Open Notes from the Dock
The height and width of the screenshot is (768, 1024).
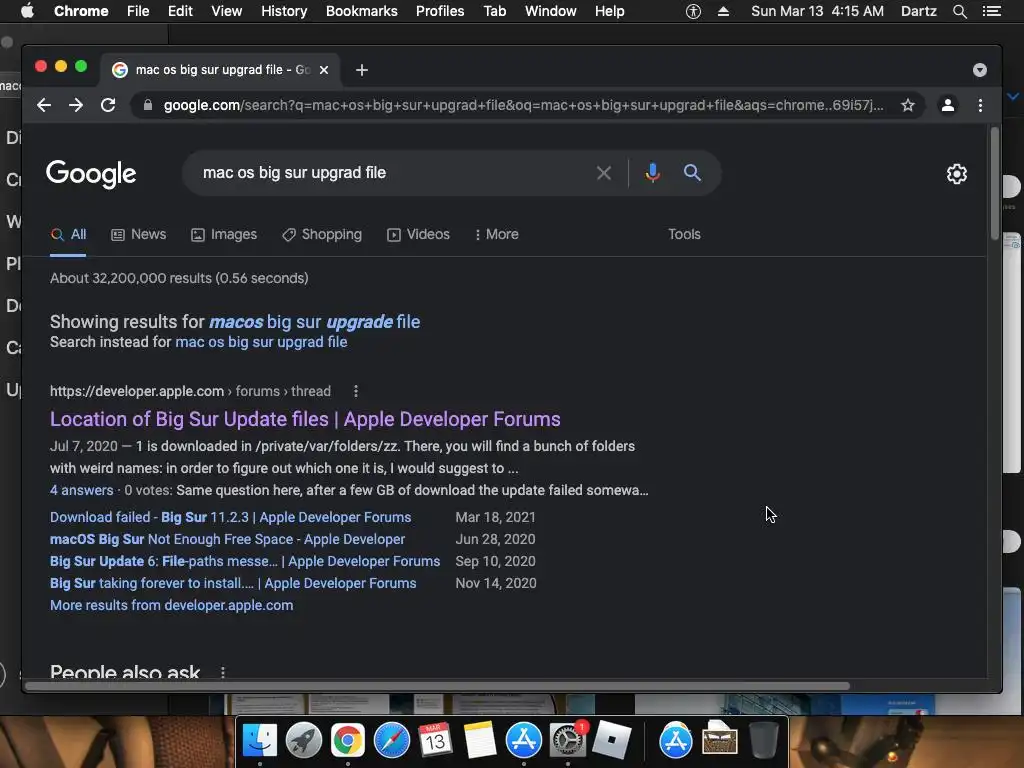click(480, 741)
